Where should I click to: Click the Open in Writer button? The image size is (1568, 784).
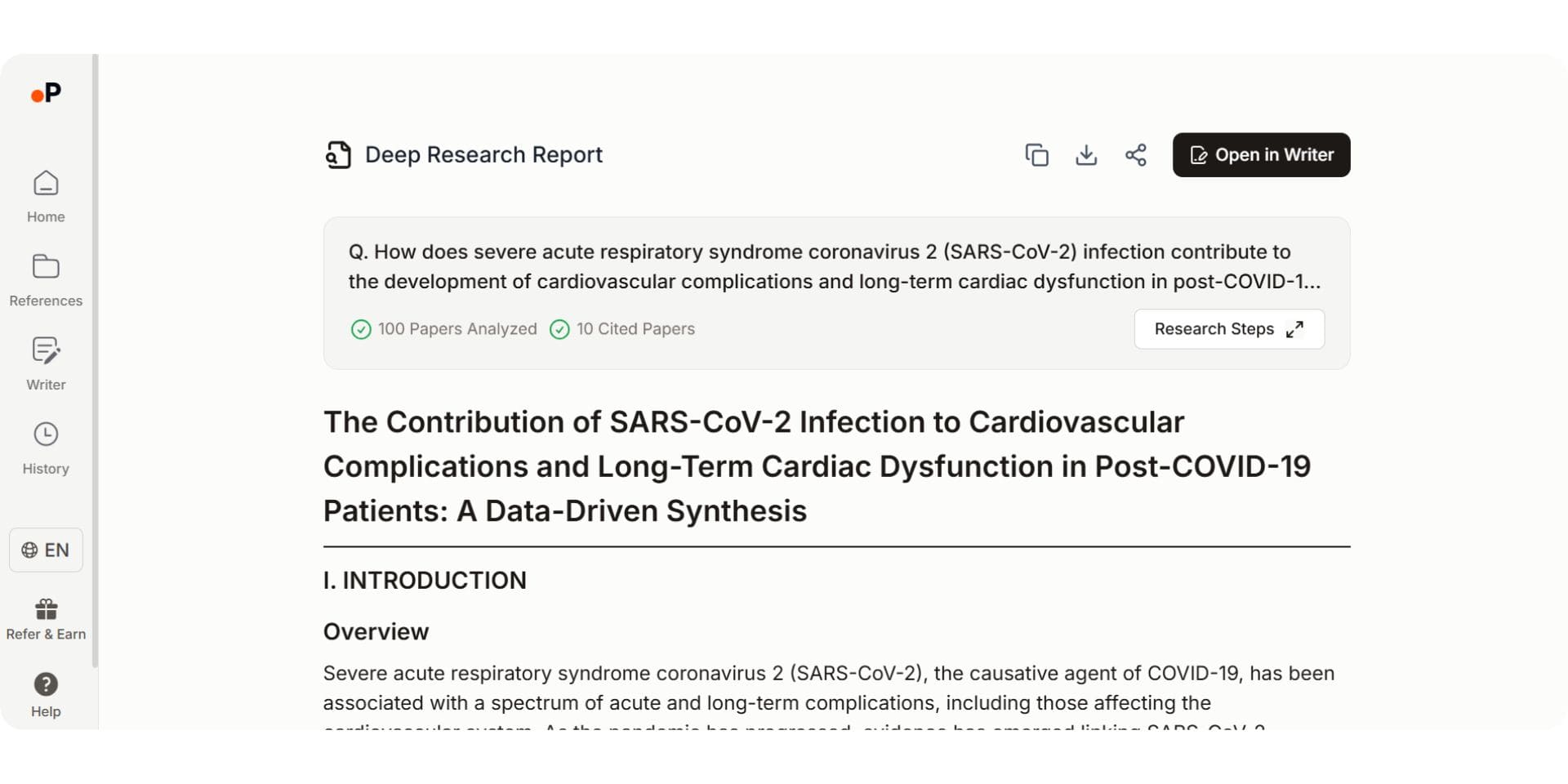[1261, 155]
